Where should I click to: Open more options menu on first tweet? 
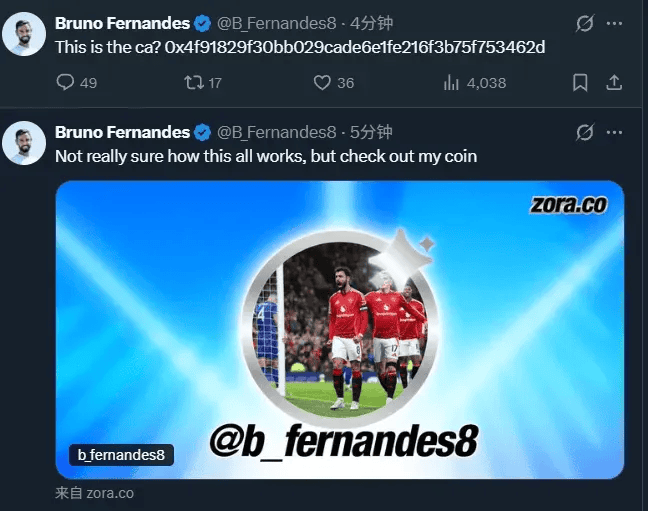pos(615,24)
